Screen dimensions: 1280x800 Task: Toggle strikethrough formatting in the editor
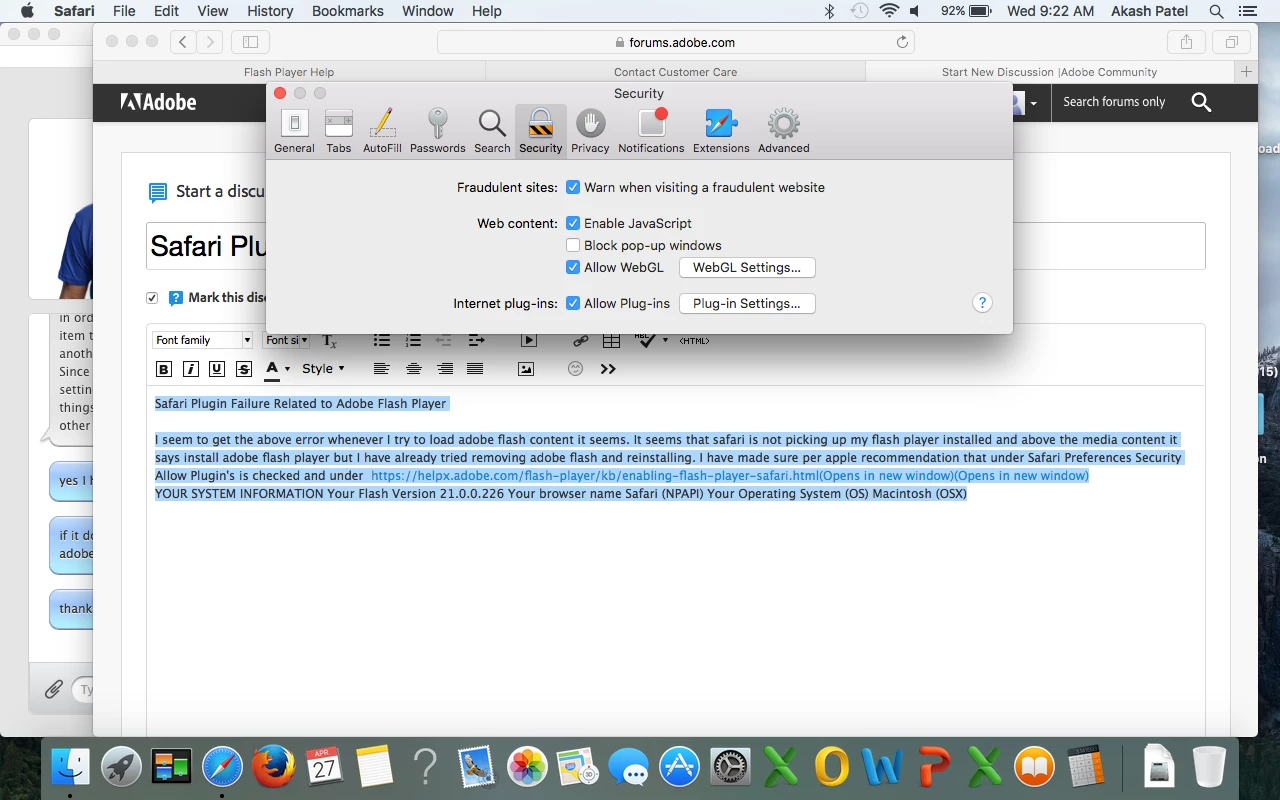click(244, 369)
